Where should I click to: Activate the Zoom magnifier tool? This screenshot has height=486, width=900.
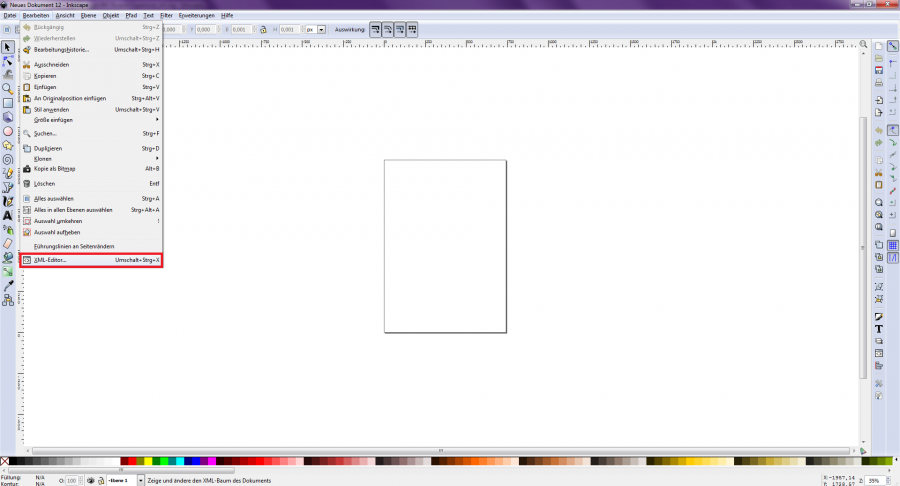(x=7, y=89)
